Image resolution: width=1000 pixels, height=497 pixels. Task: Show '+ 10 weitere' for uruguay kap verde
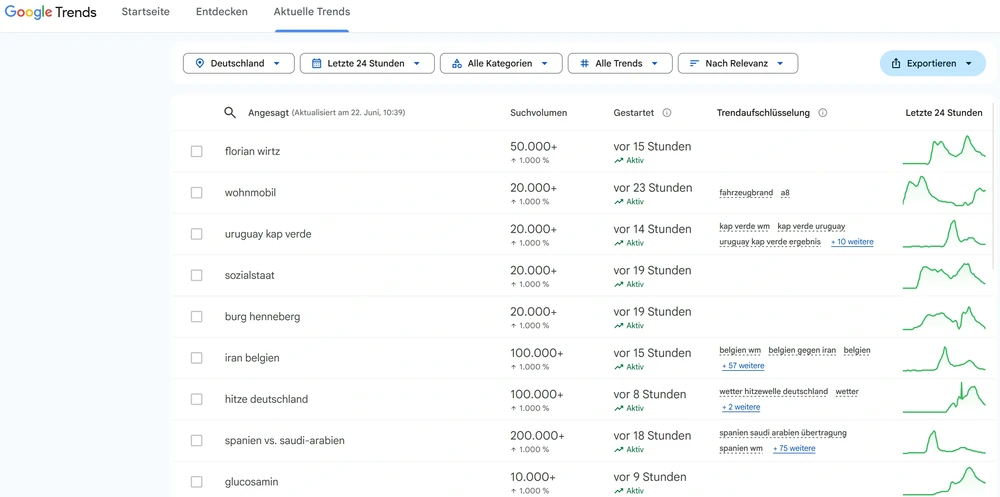(x=852, y=242)
